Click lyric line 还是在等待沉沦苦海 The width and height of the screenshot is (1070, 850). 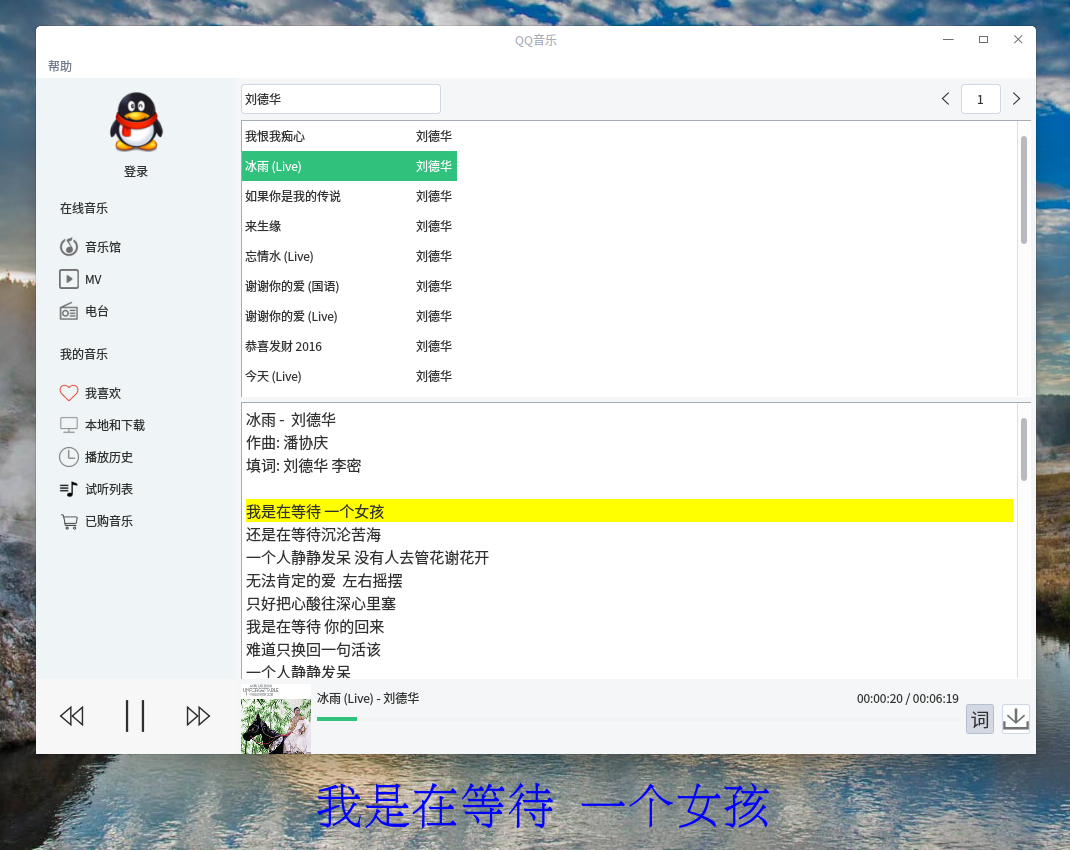click(x=313, y=535)
